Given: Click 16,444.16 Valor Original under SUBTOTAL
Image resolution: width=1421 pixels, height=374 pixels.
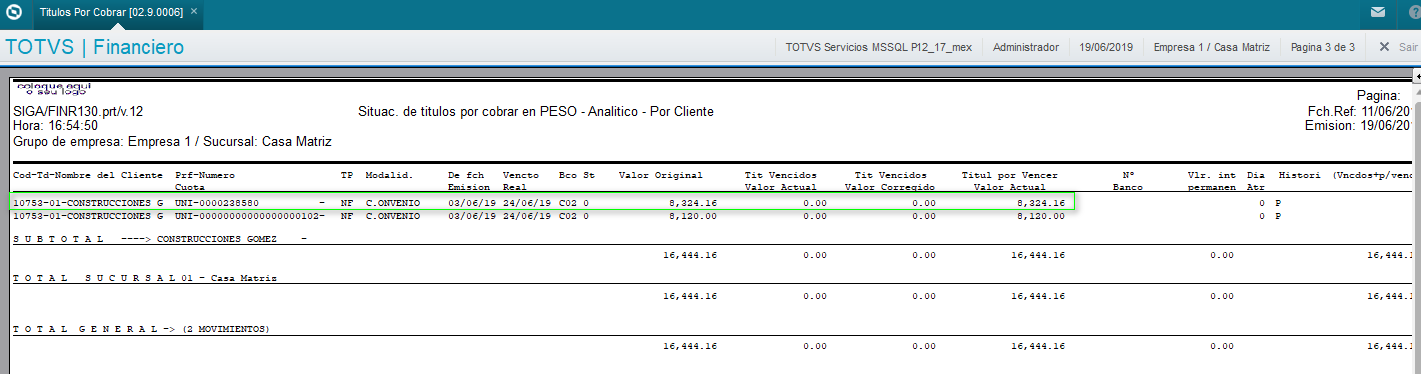Looking at the screenshot, I should [689, 256].
